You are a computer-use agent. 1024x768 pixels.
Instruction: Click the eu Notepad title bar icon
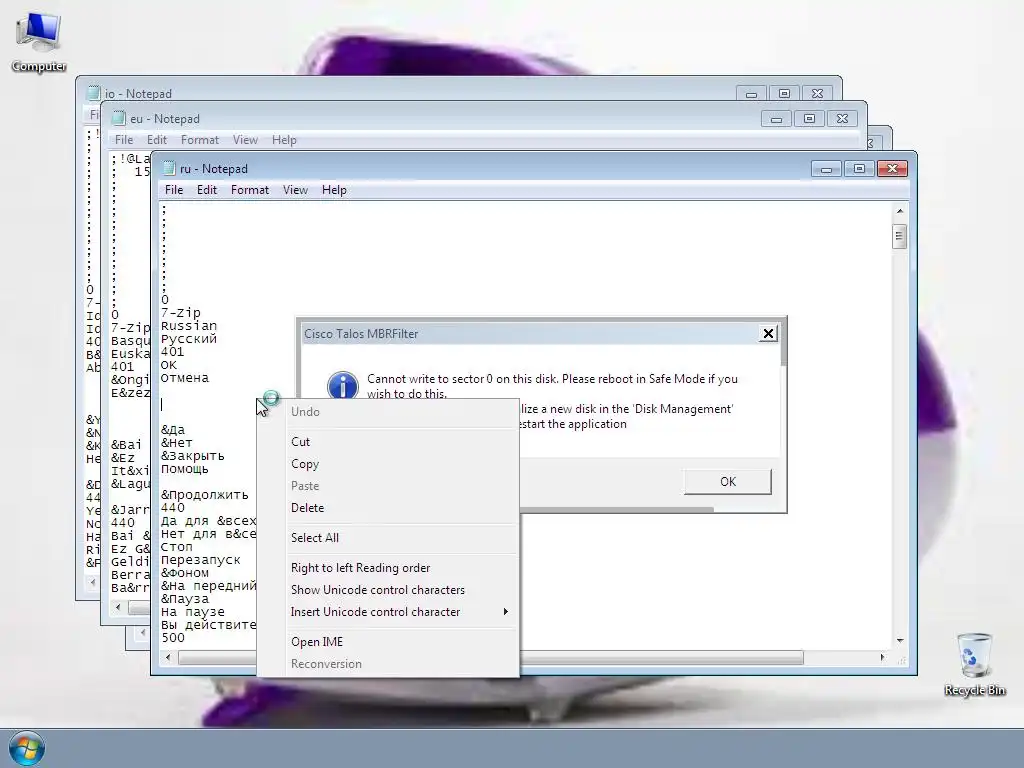[118, 118]
